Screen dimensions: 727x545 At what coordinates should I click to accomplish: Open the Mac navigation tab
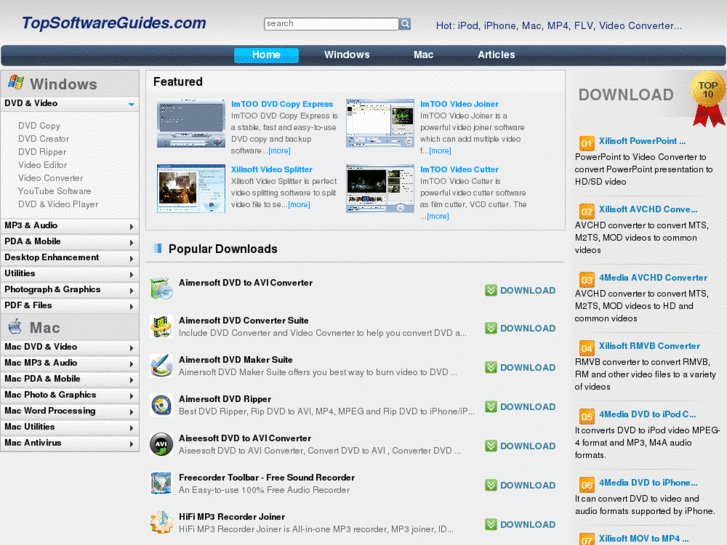(x=423, y=55)
